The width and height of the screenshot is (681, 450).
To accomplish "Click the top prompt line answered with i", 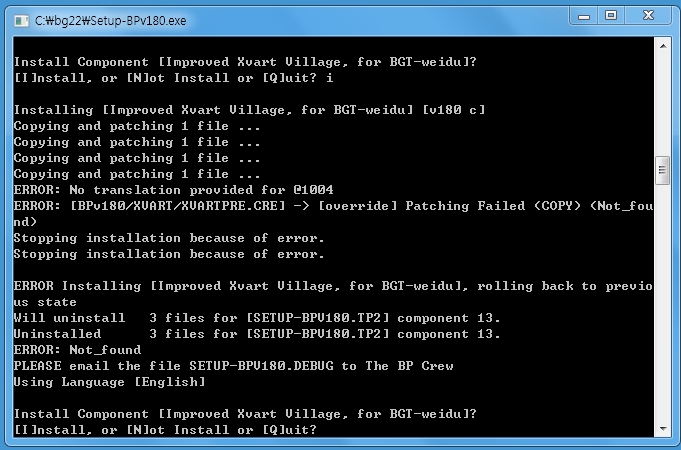I will click(173, 78).
